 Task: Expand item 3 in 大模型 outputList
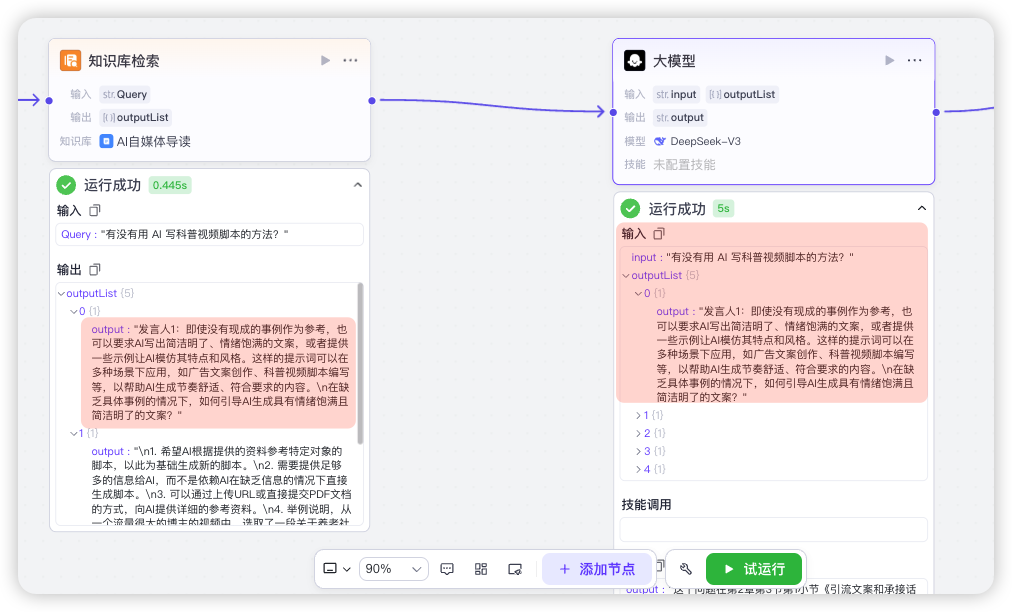[638, 451]
